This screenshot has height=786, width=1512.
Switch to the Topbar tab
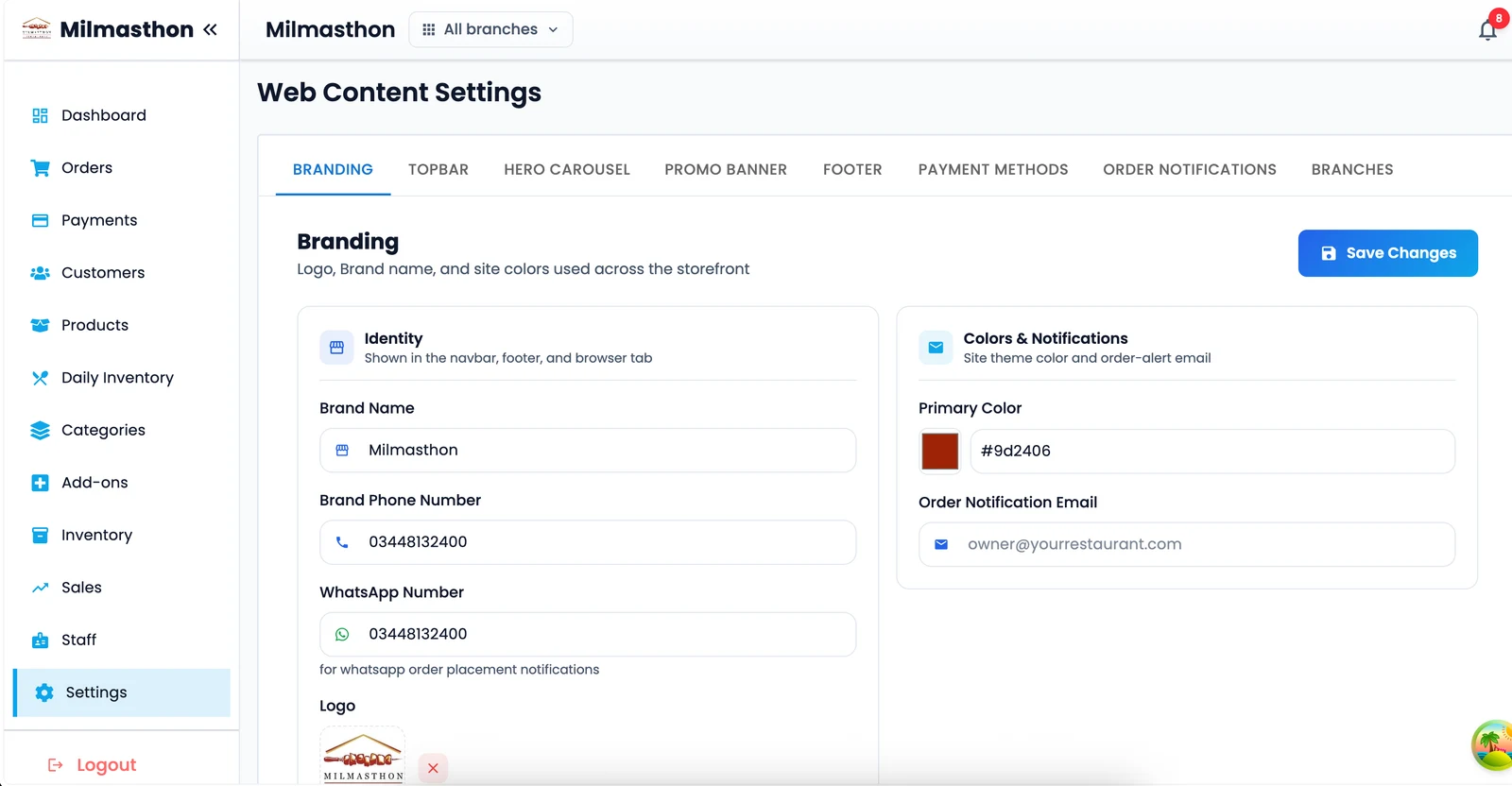coord(438,169)
